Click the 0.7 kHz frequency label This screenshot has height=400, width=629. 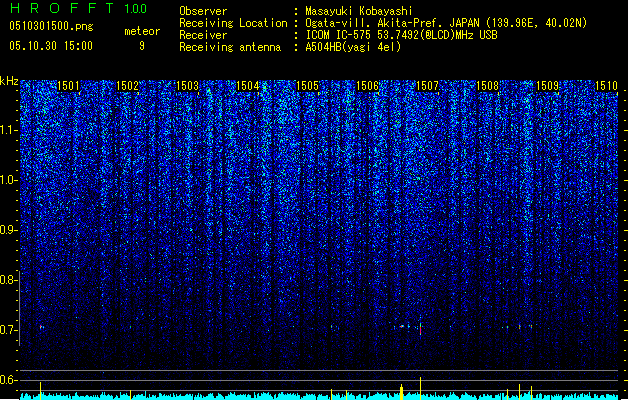[x=8, y=330]
